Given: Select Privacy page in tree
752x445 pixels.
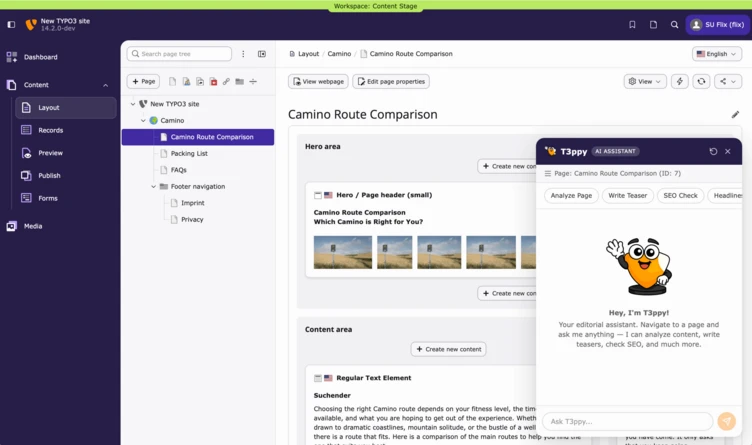Looking at the screenshot, I should pyautogui.click(x=192, y=220).
